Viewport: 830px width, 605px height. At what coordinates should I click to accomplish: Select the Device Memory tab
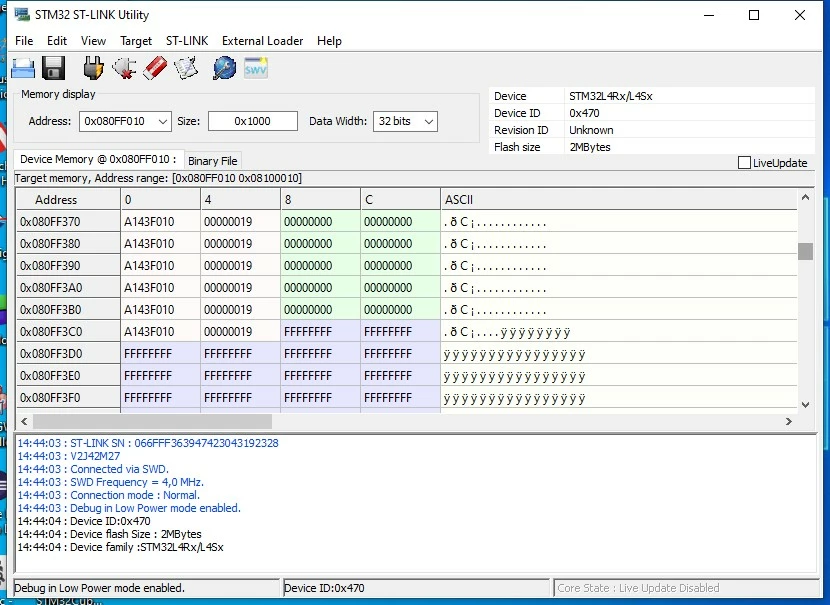point(98,159)
